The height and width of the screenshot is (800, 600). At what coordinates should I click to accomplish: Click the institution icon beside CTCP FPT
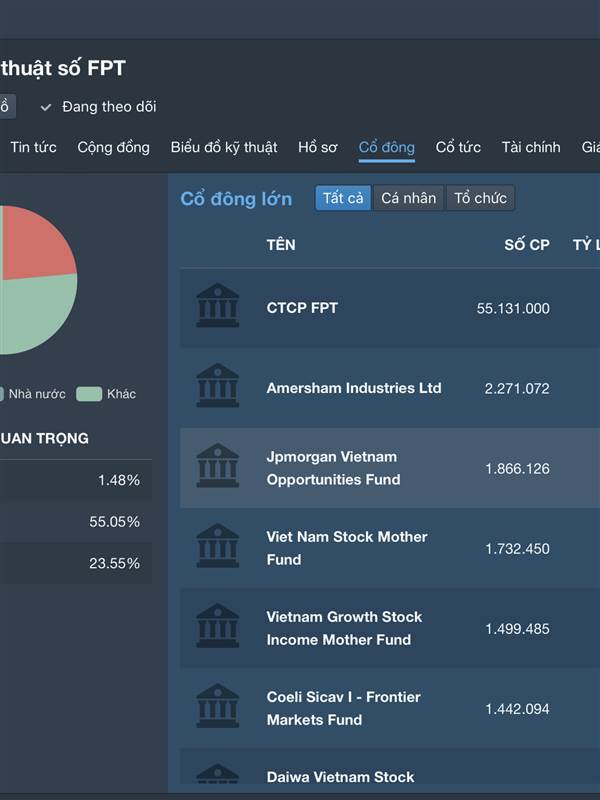coord(218,305)
